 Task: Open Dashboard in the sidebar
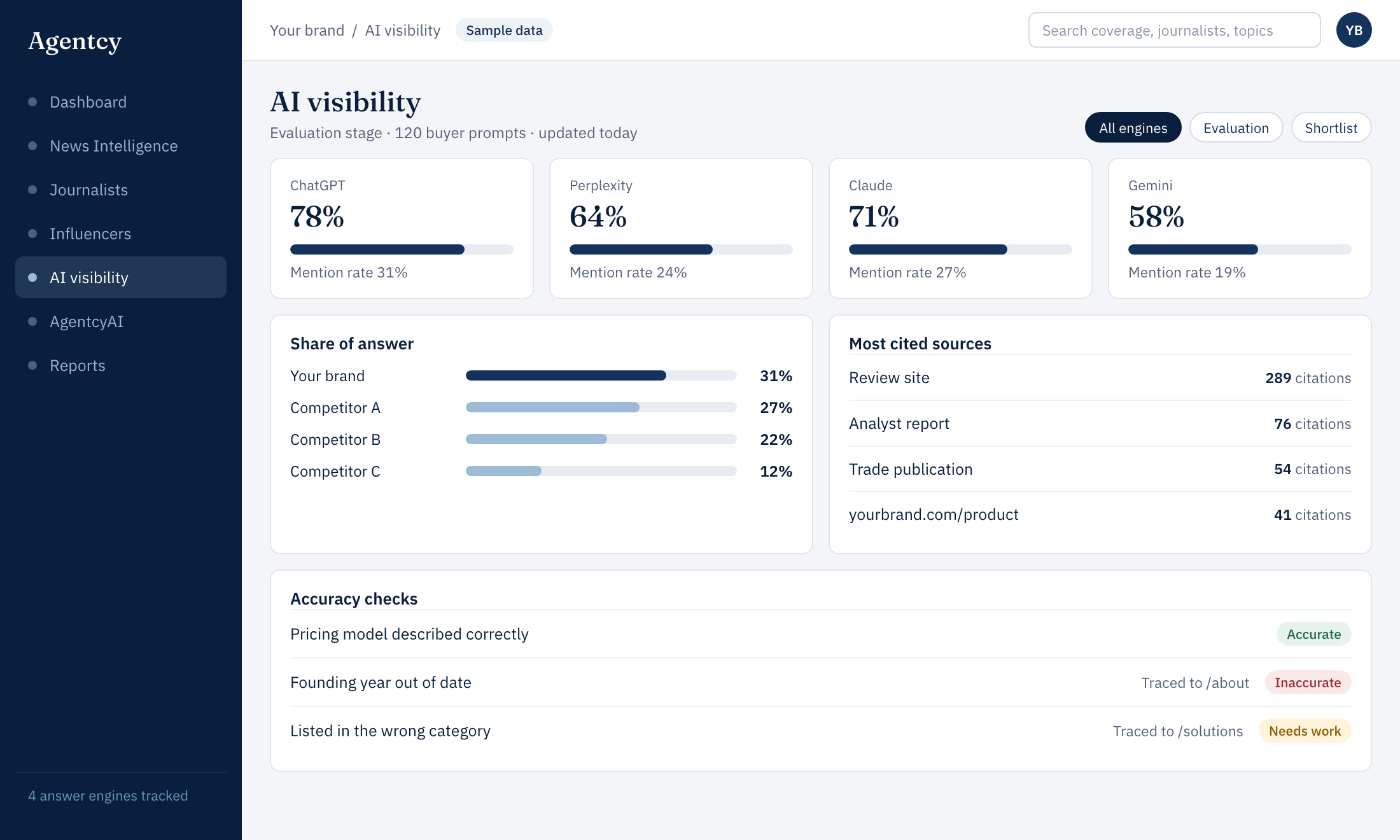click(121, 102)
